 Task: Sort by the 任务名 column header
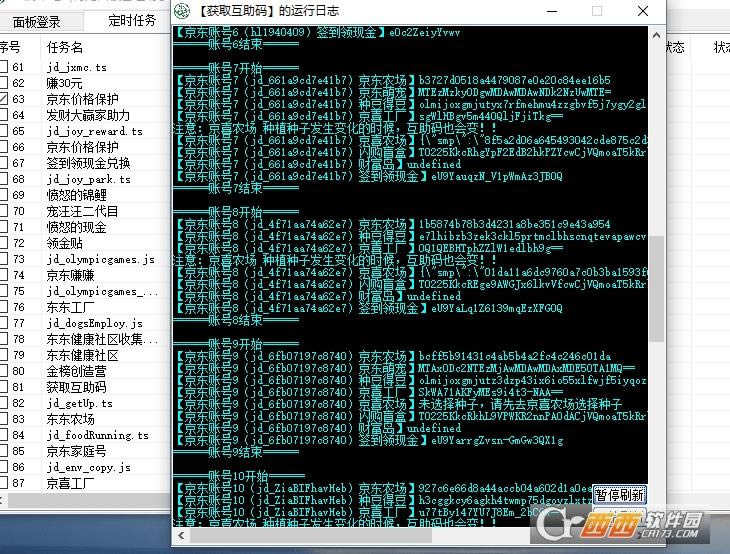tap(65, 47)
